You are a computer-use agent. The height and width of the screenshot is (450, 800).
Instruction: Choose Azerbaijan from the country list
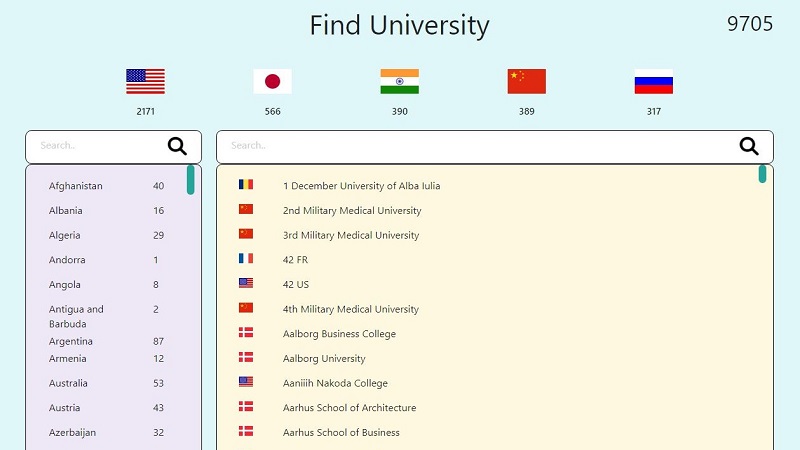pyautogui.click(x=72, y=433)
